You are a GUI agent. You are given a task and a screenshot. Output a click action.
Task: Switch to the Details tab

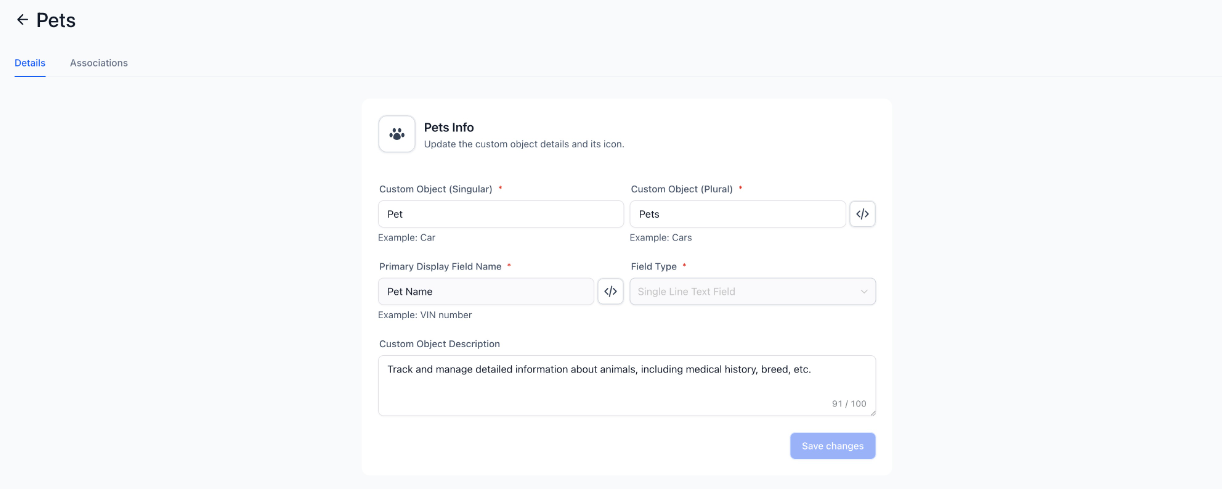coord(30,63)
